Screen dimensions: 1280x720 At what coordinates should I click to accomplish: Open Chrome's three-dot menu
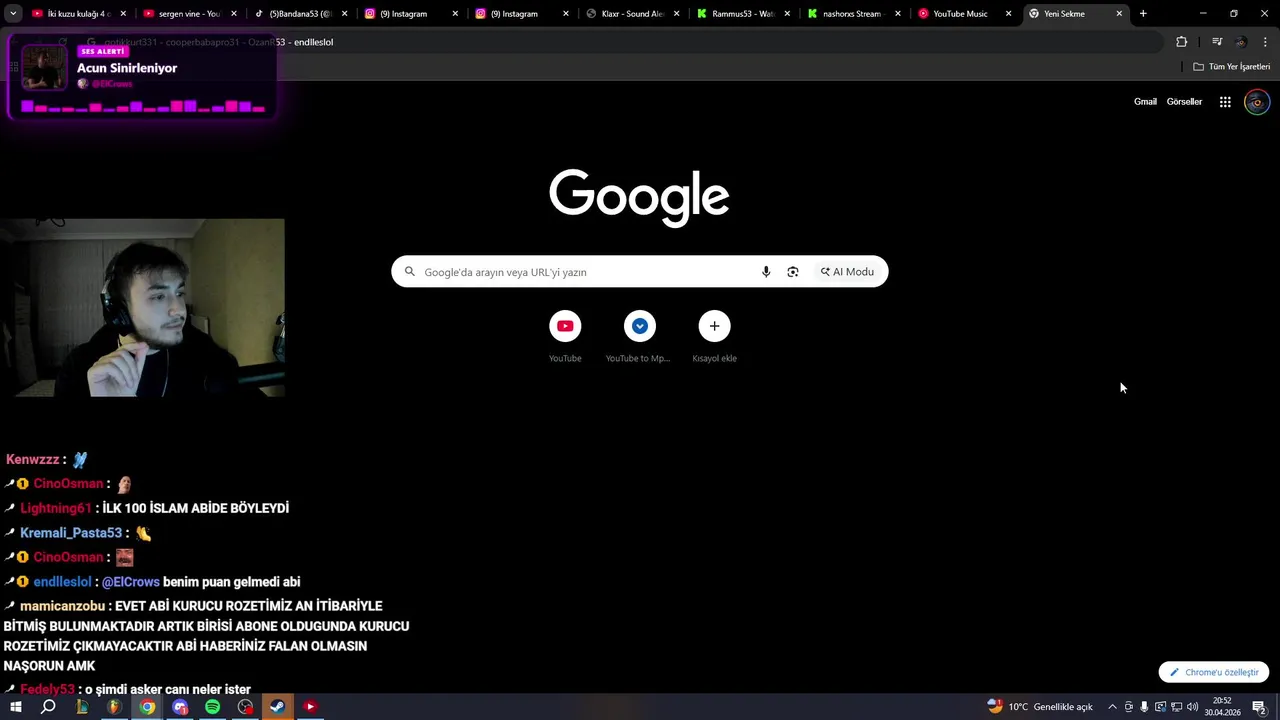click(1265, 42)
